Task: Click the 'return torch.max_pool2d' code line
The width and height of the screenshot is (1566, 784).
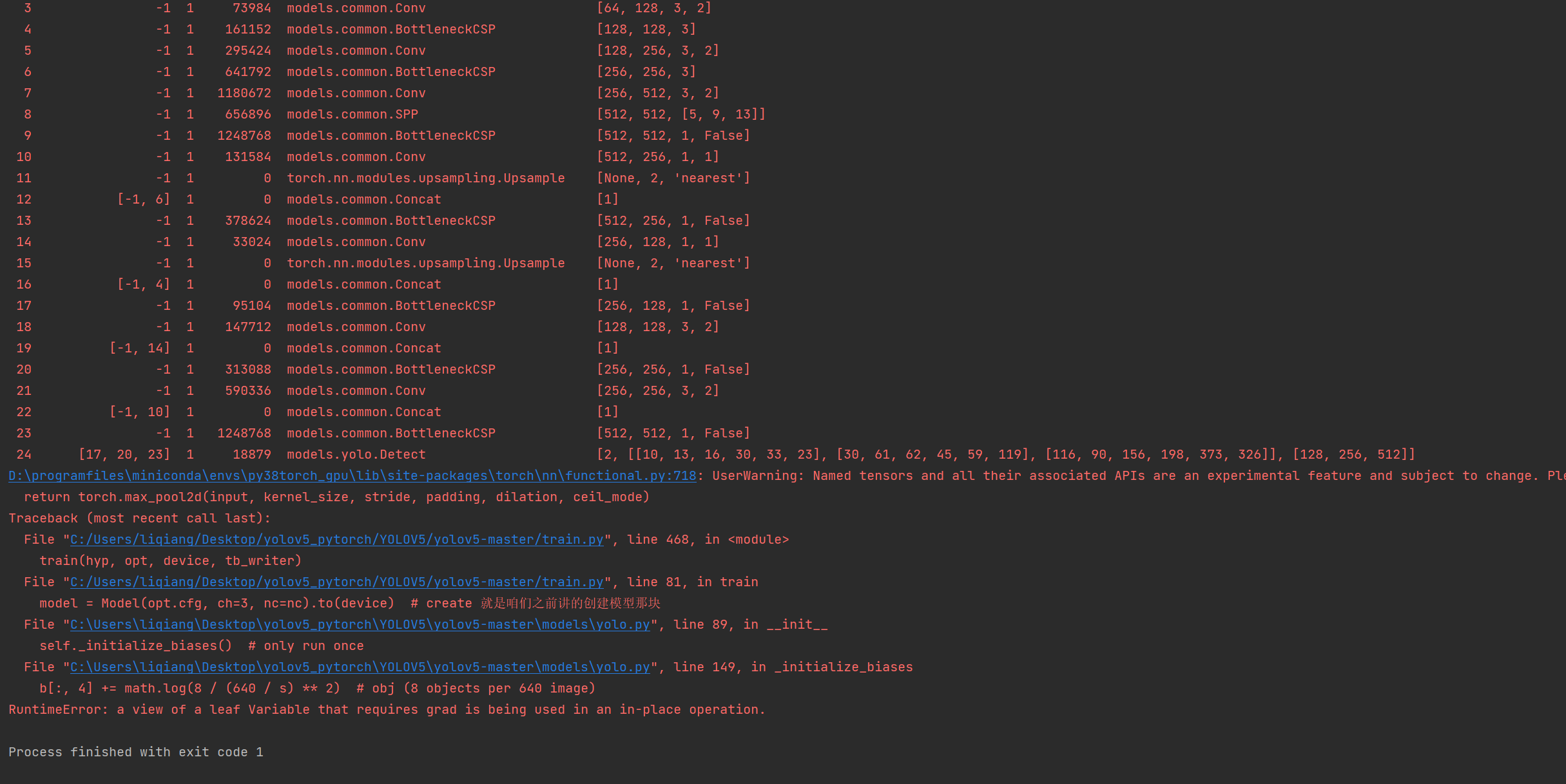Action: coord(336,497)
